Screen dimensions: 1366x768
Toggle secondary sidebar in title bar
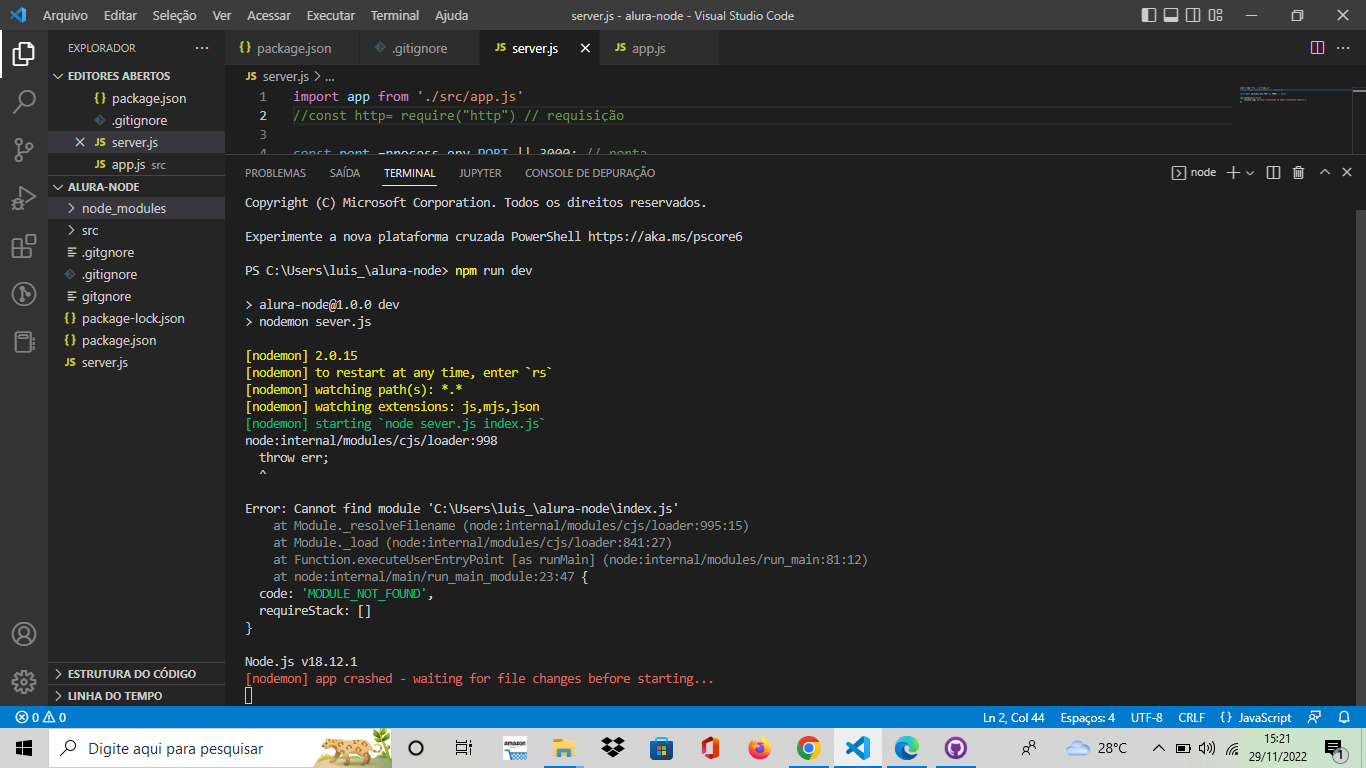pyautogui.click(x=1192, y=15)
